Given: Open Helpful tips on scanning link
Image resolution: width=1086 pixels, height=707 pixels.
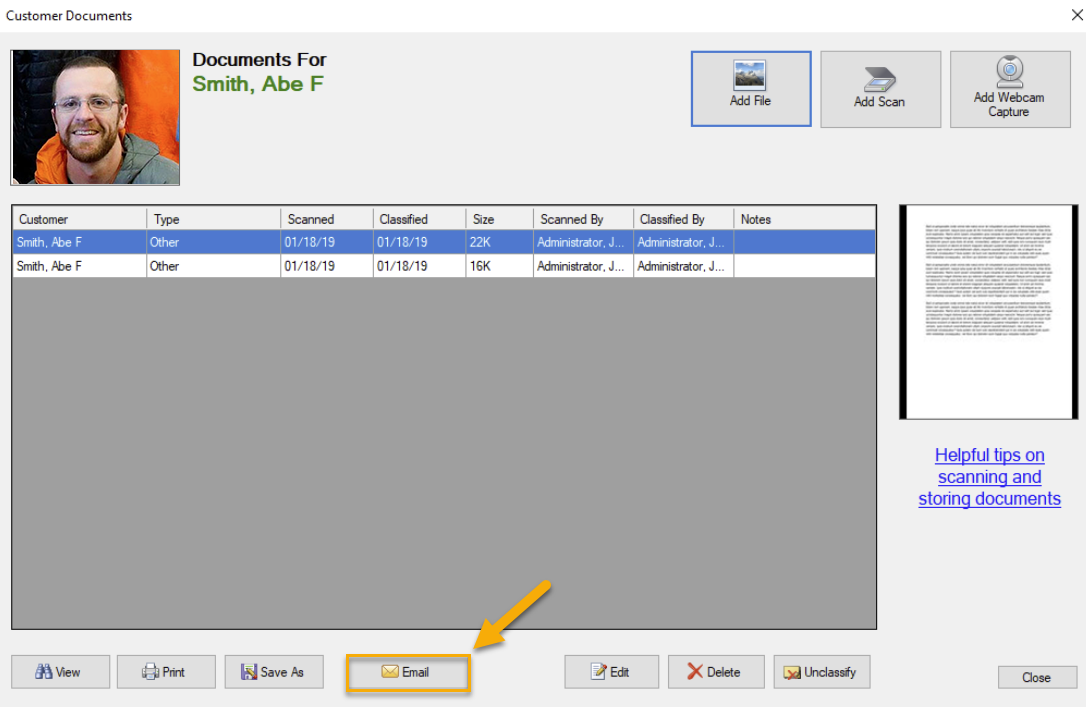Looking at the screenshot, I should coord(990,476).
